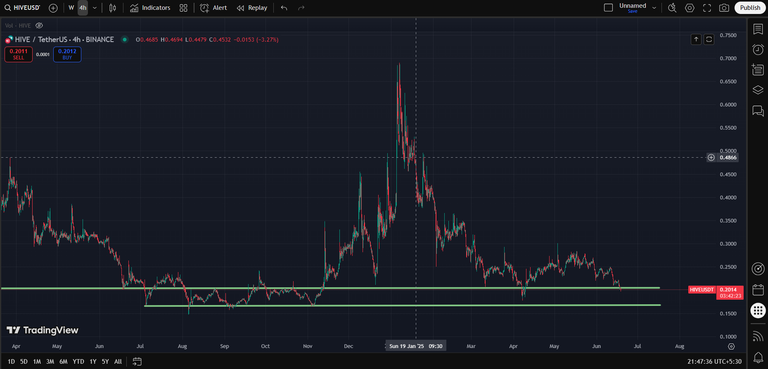The width and height of the screenshot is (768, 369).
Task: Set the date range to 3M
Action: pyautogui.click(x=50, y=362)
